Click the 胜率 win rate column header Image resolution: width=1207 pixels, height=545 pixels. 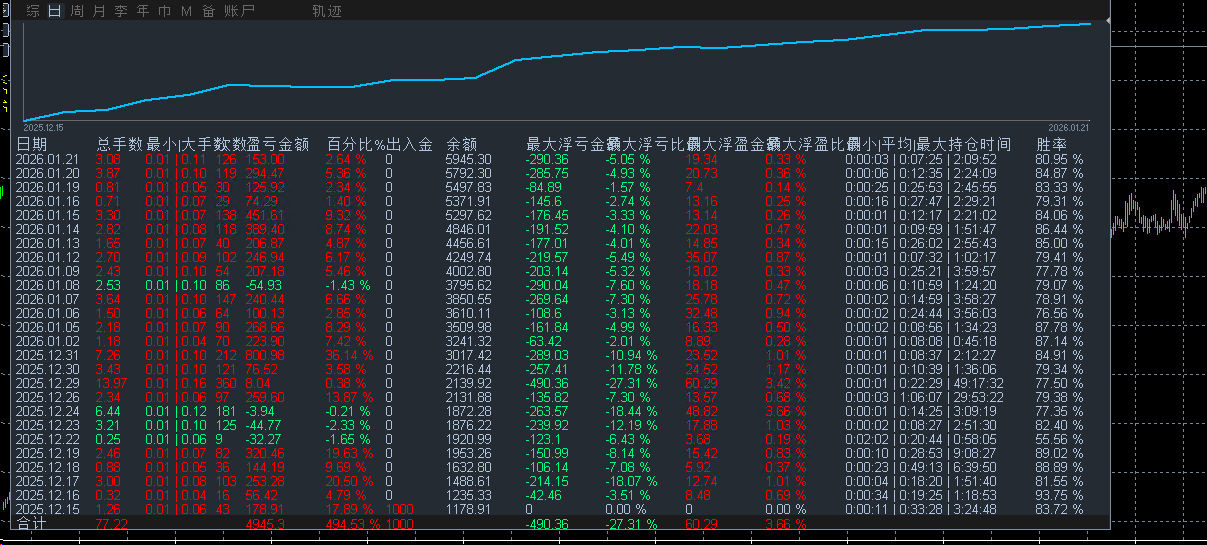coord(1051,145)
